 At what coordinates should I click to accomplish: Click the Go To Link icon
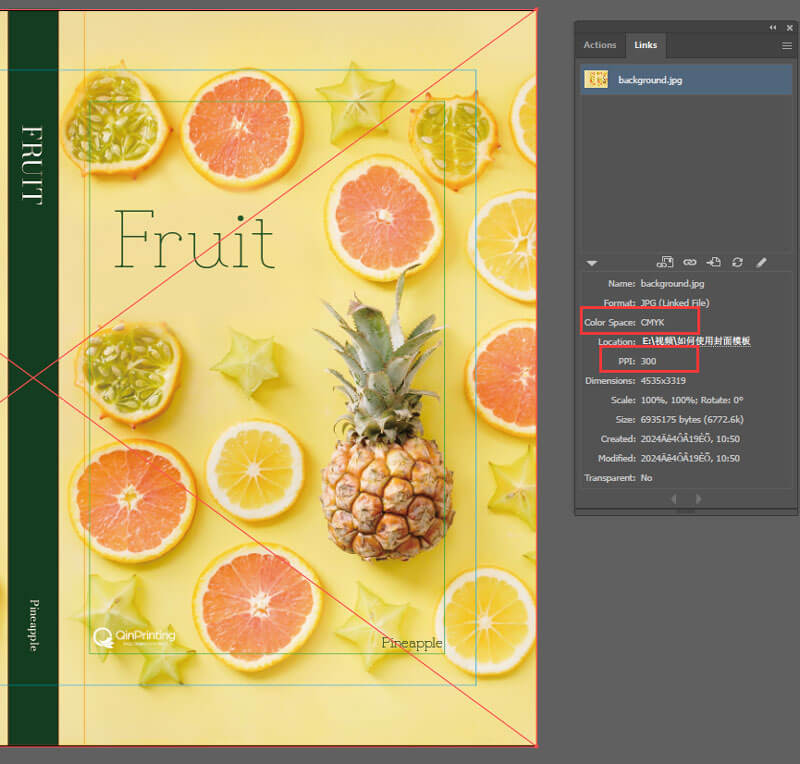click(x=713, y=262)
